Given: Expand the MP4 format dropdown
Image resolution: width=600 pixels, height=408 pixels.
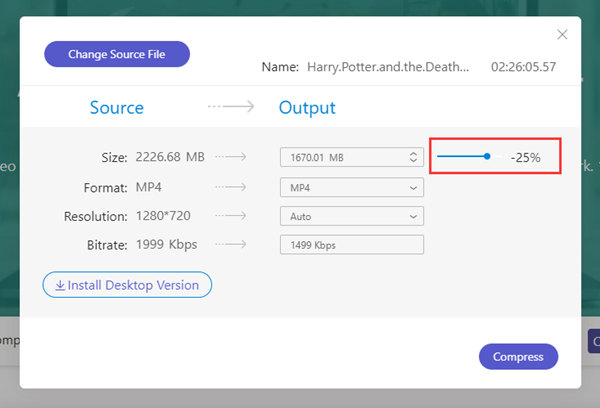Looking at the screenshot, I should tap(351, 187).
